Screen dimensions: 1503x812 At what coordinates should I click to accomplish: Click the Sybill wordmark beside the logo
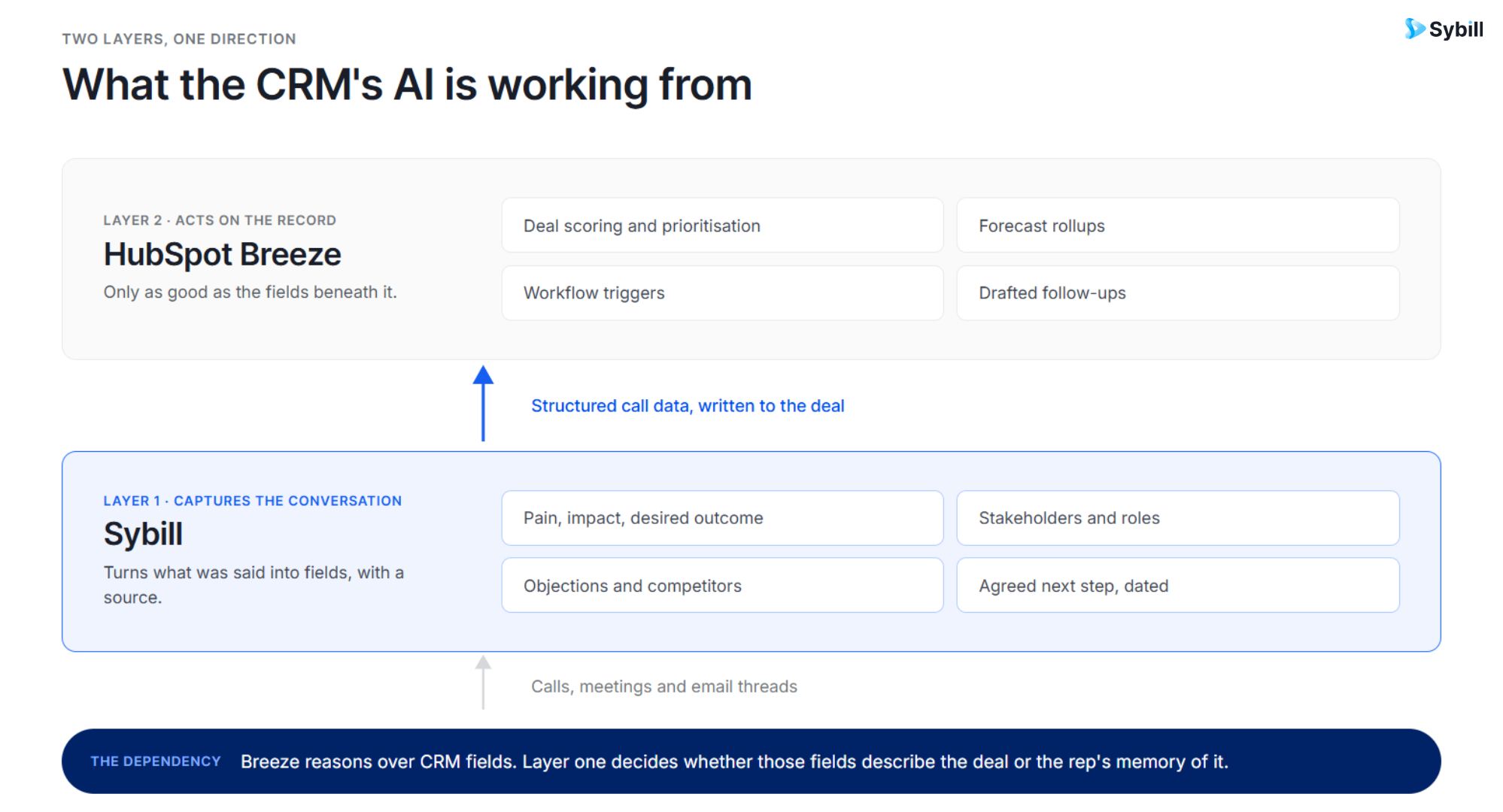[1456, 30]
